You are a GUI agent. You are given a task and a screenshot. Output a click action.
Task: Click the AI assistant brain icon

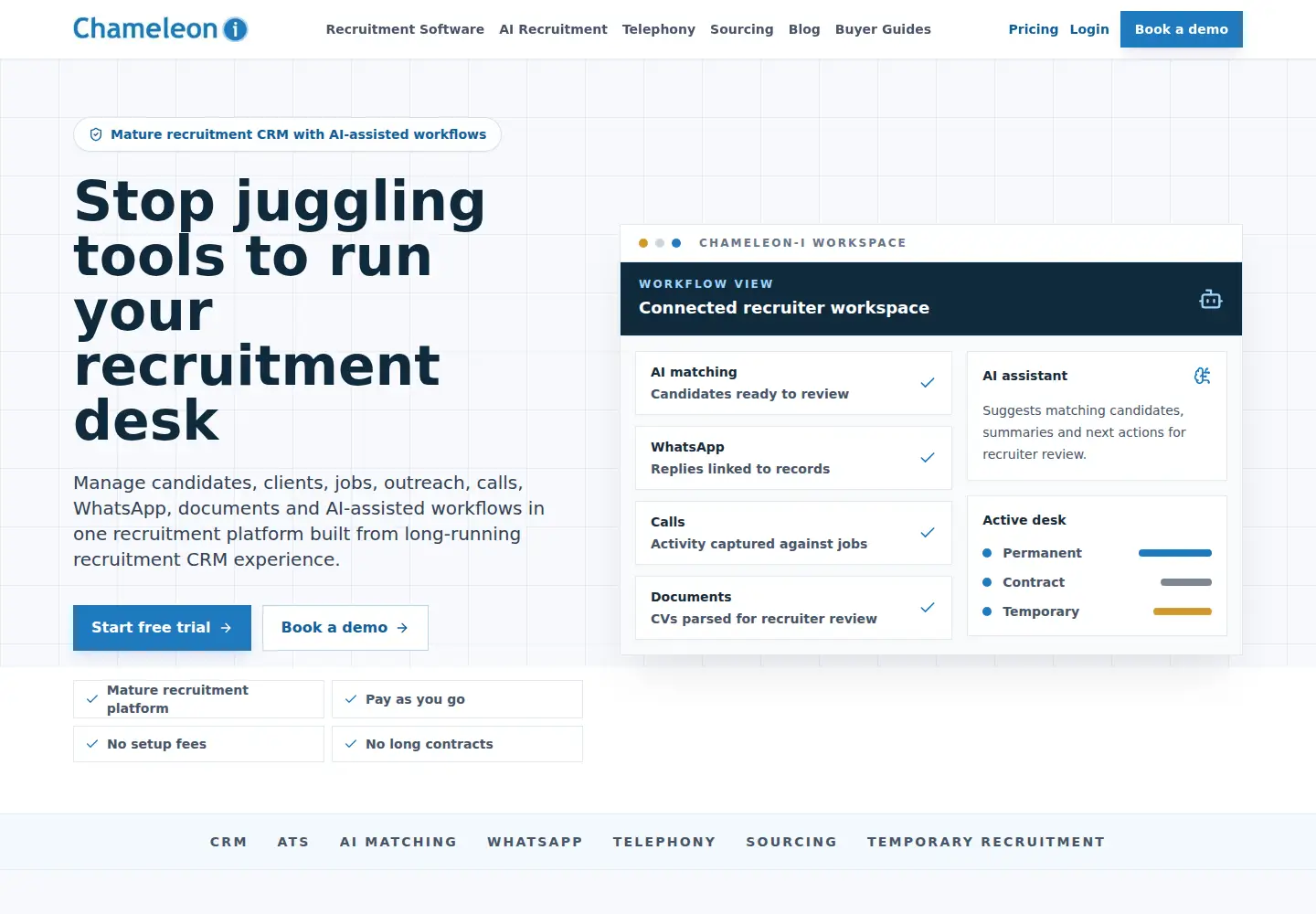pyautogui.click(x=1203, y=376)
